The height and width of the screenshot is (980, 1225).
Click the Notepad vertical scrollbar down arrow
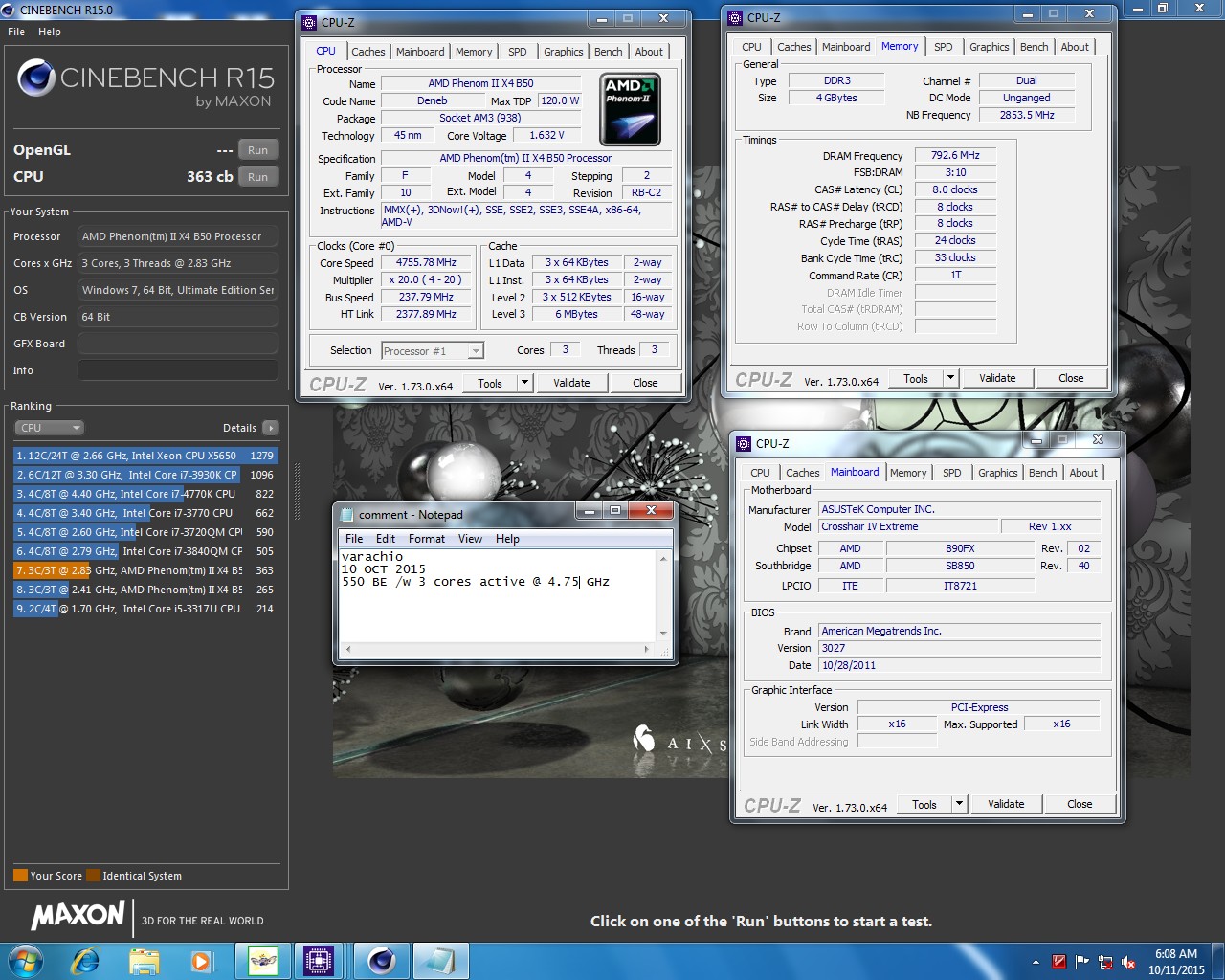pyautogui.click(x=664, y=633)
